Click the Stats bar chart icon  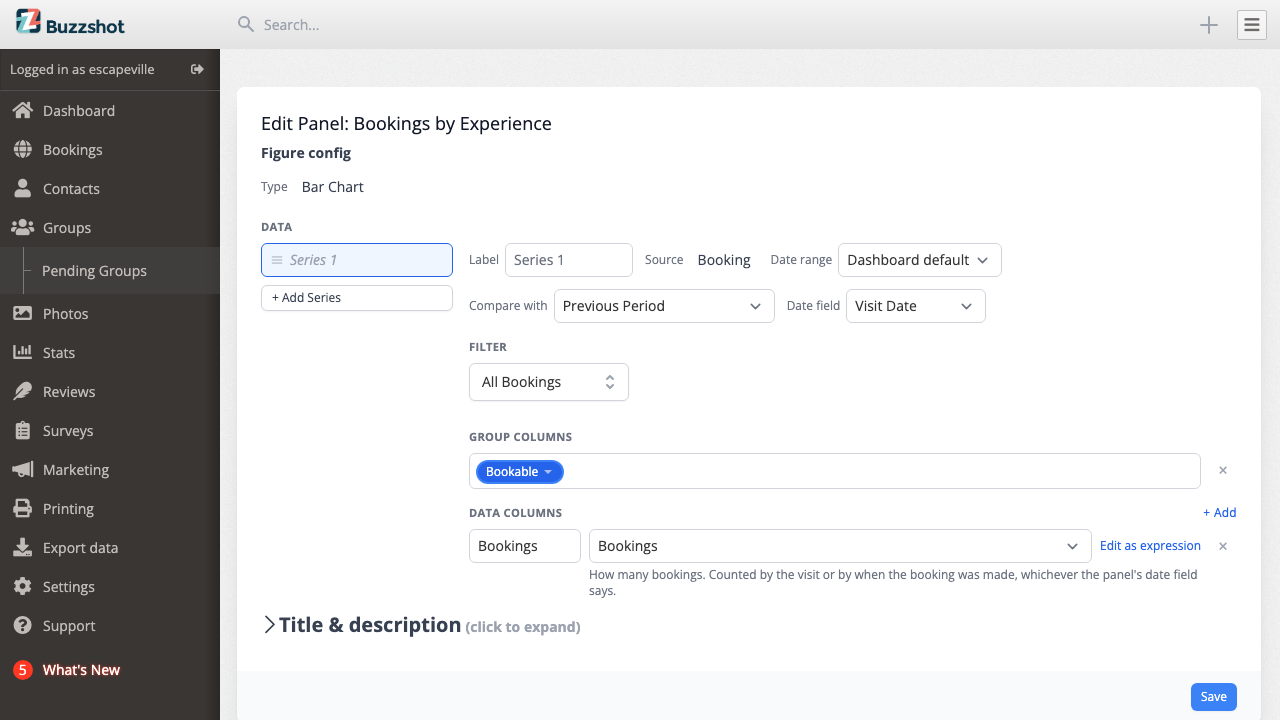coord(22,352)
